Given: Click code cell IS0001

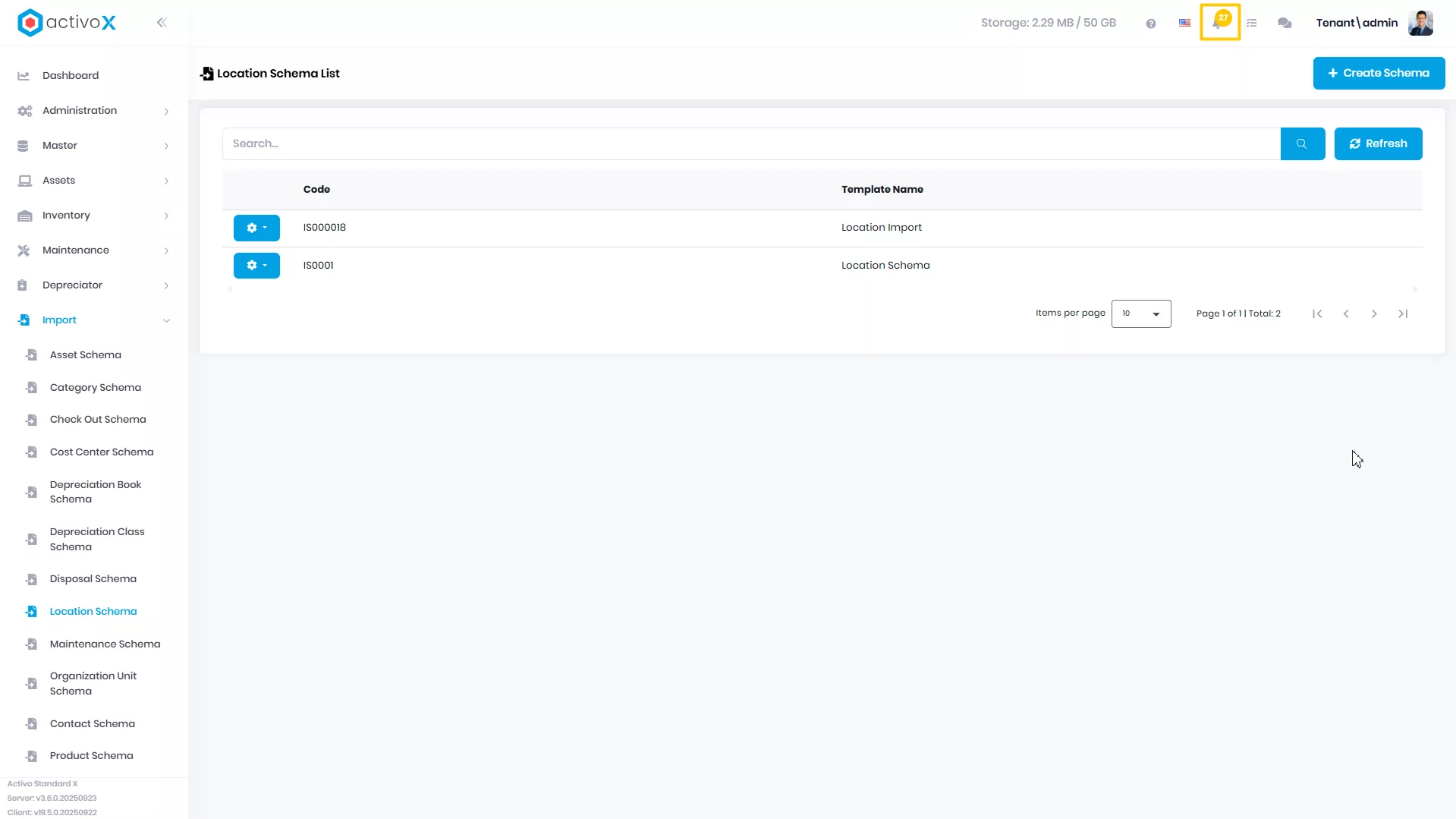Looking at the screenshot, I should [318, 266].
